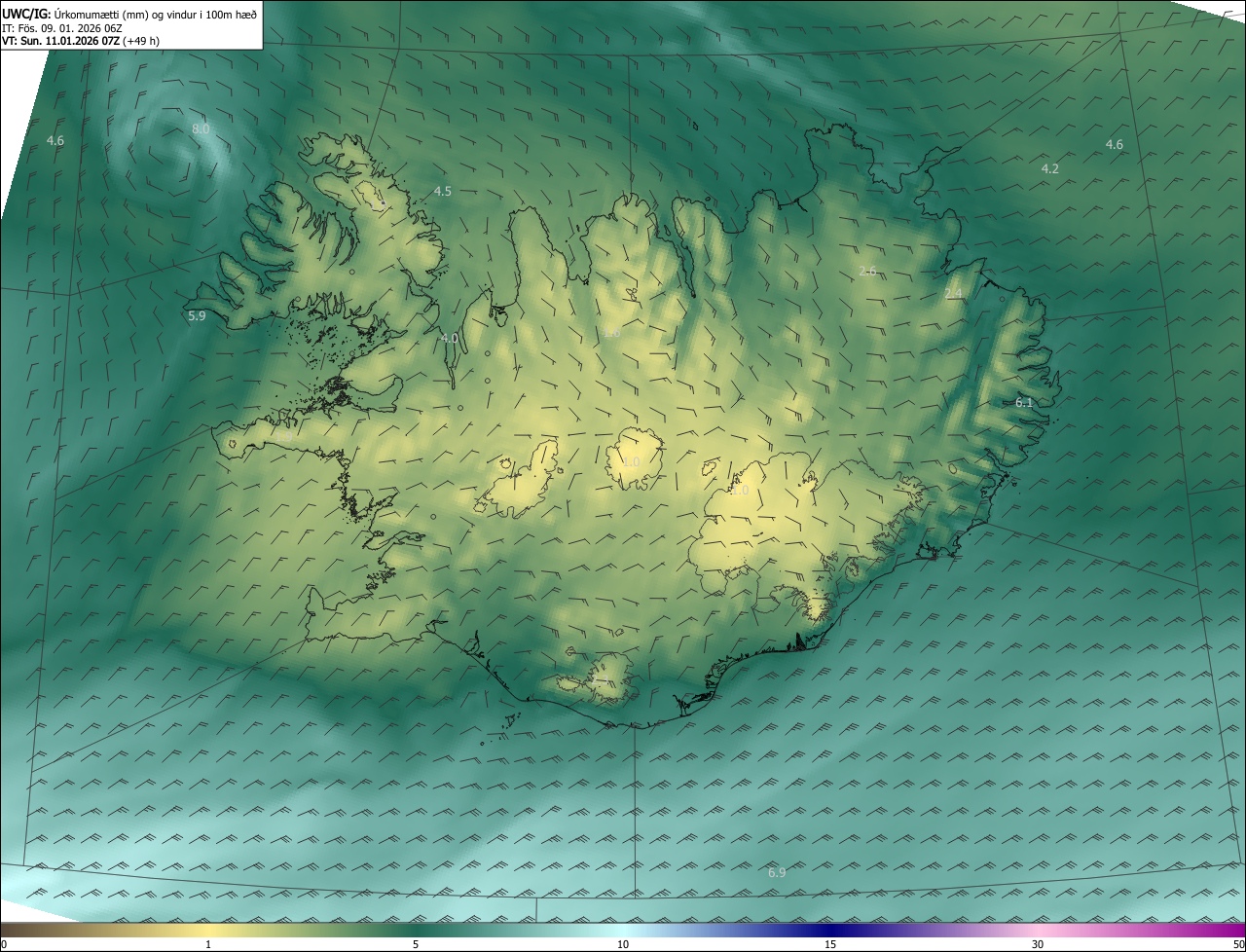1246x952 pixels.
Task: Click the 15 tick on the colour scale
Action: click(830, 944)
